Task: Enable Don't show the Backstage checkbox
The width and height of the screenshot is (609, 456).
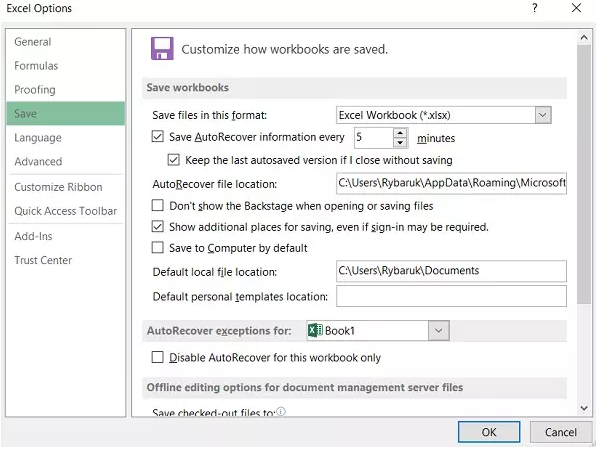Action: pyautogui.click(x=157, y=205)
